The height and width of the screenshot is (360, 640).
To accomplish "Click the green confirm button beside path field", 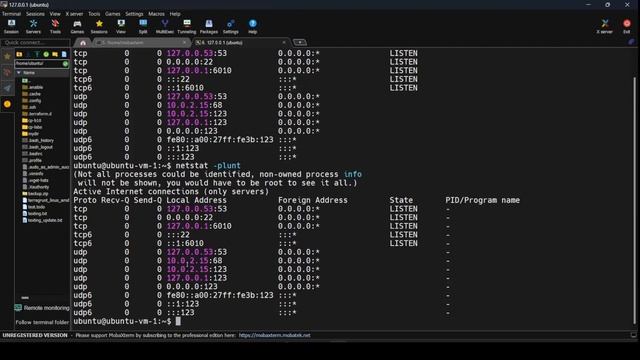I will point(65,64).
